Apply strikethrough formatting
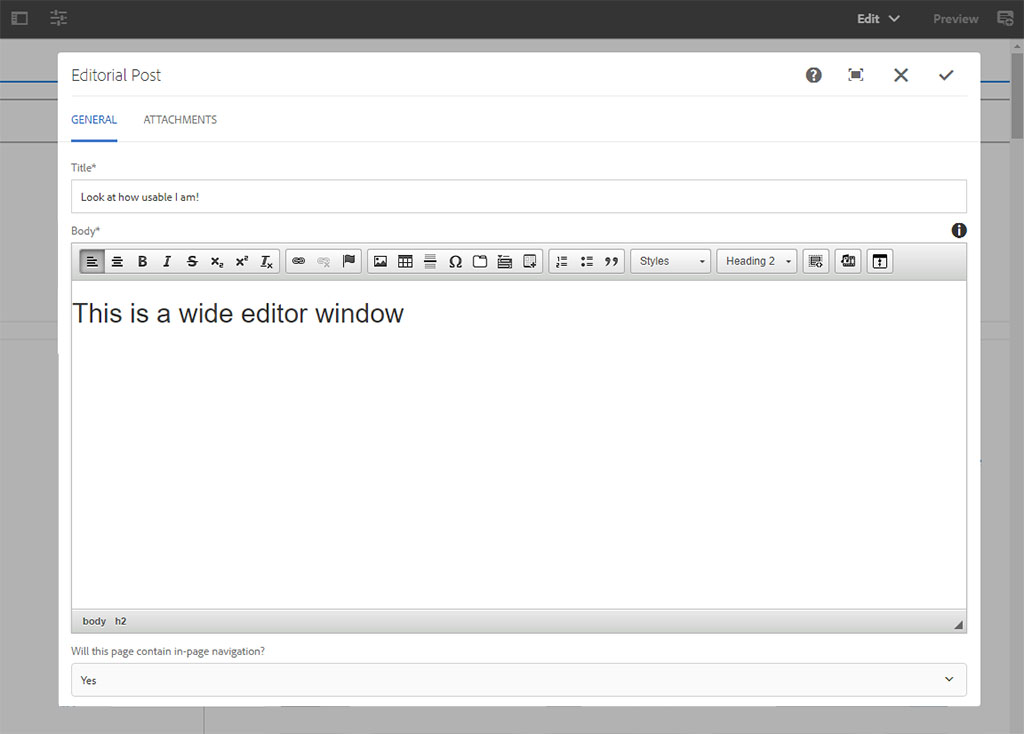The width and height of the screenshot is (1024, 734). 192,261
